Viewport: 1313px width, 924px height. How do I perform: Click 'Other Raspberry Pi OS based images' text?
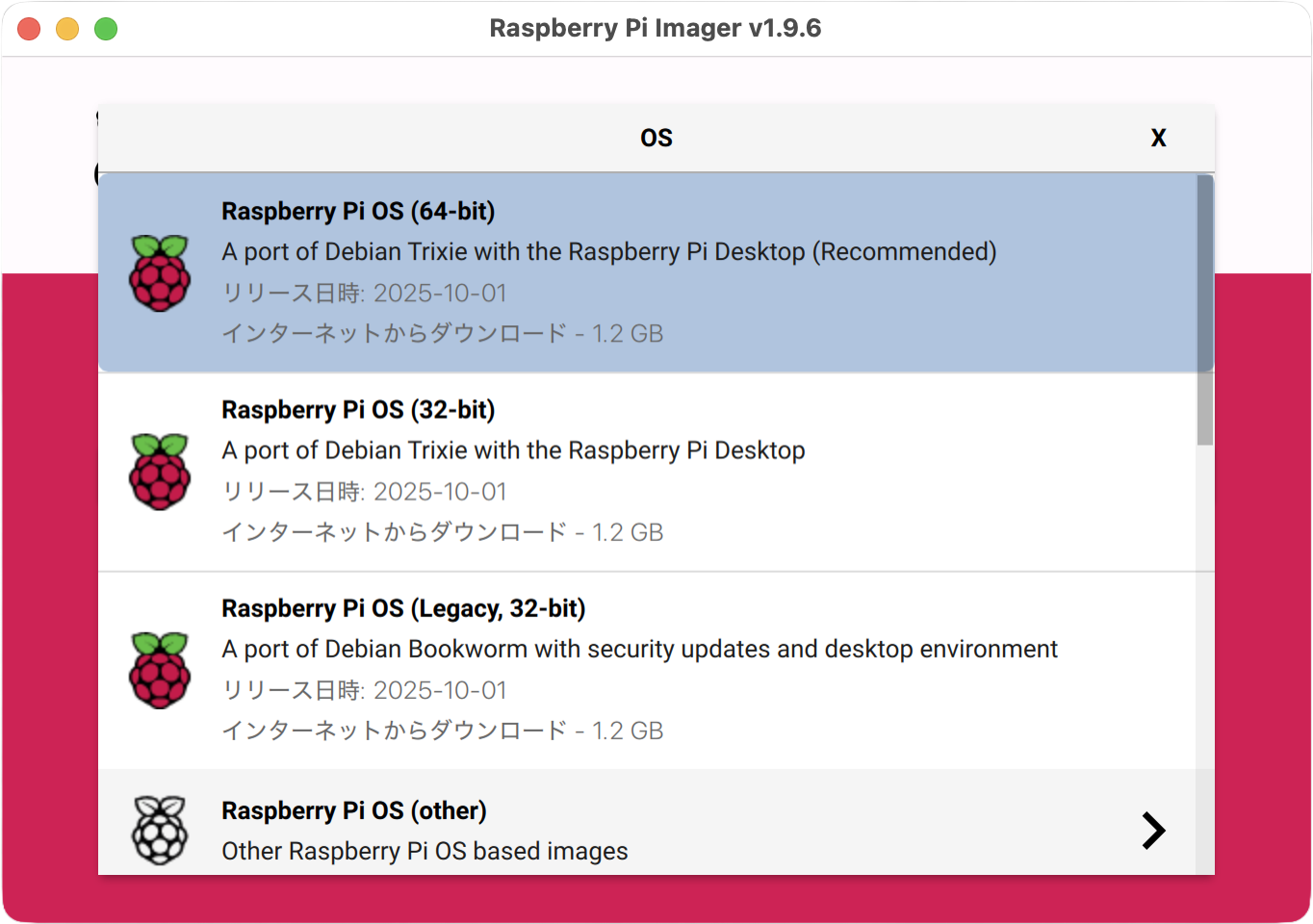(x=425, y=852)
